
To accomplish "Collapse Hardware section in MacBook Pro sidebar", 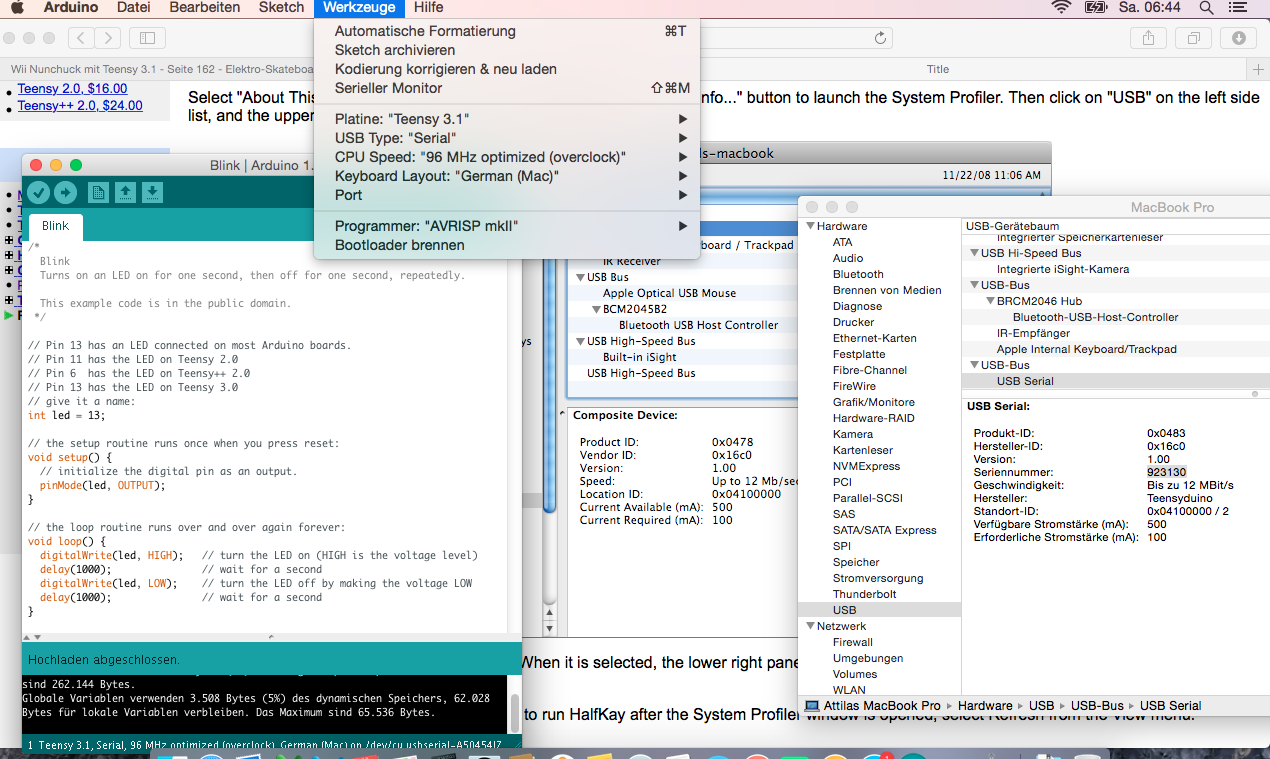I will click(x=810, y=226).
